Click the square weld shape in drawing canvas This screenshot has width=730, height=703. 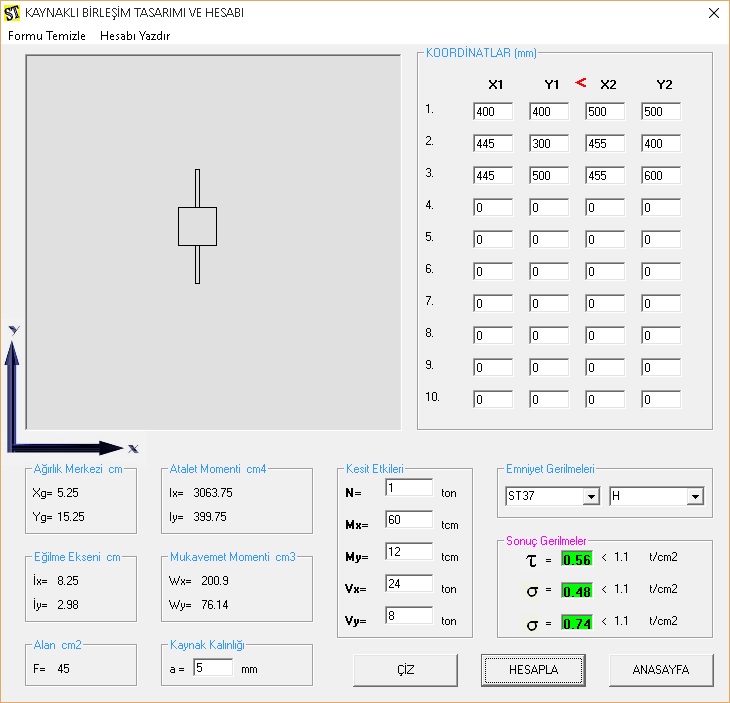coord(197,226)
